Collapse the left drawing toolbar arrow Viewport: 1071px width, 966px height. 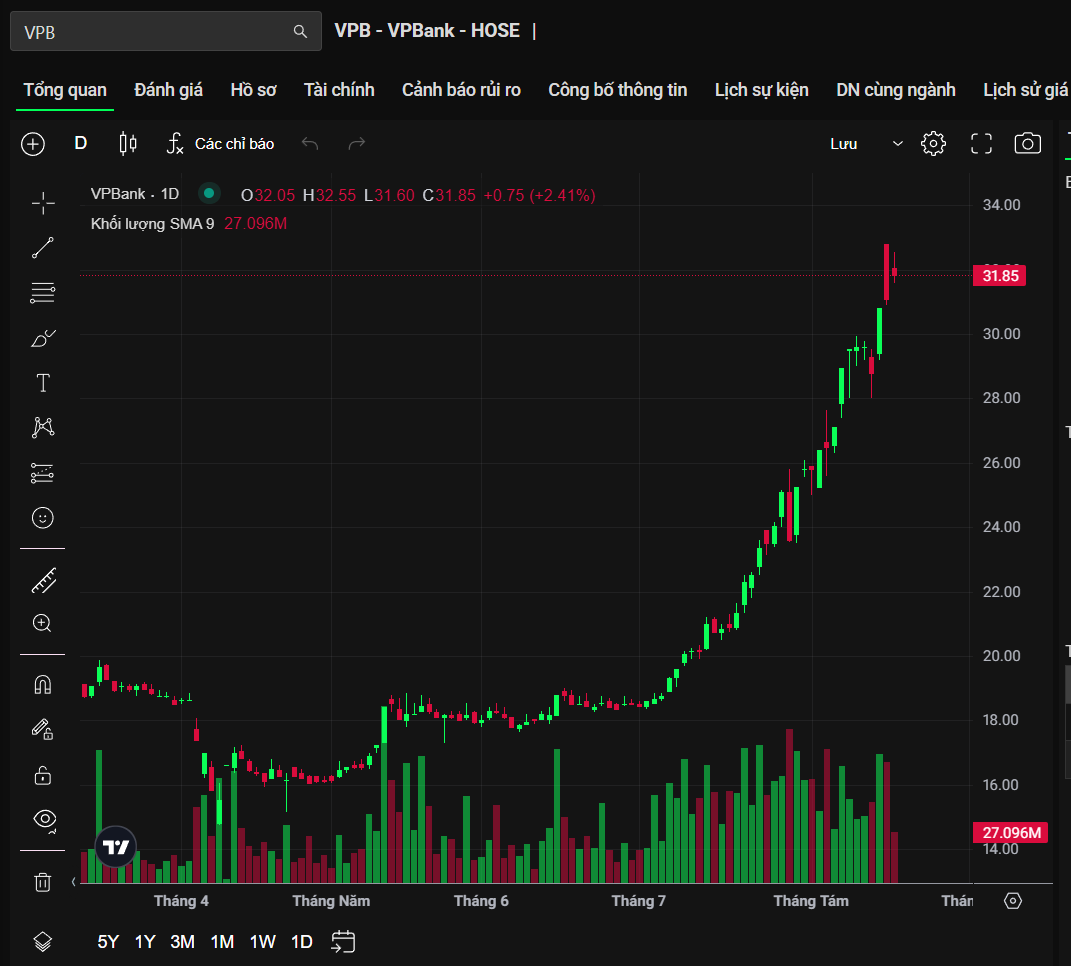tap(74, 881)
